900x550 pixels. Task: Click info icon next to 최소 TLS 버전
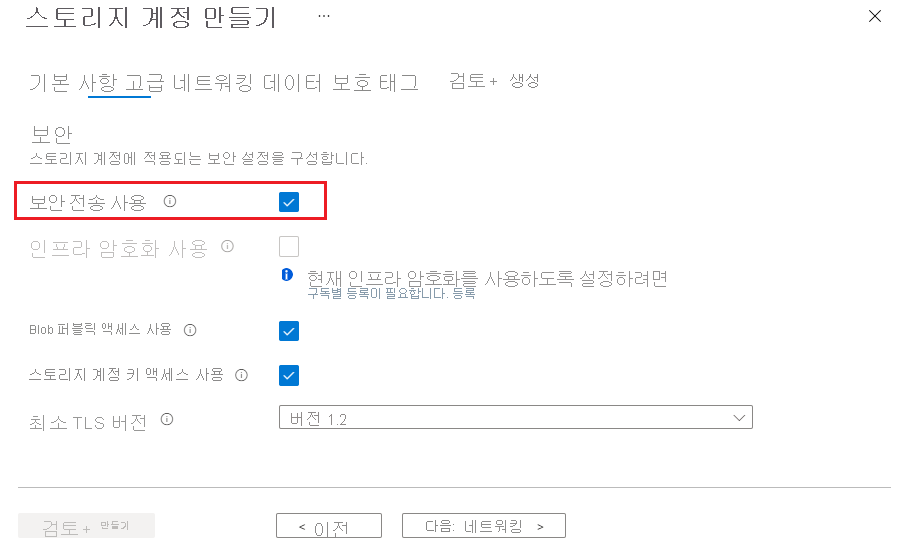167,419
